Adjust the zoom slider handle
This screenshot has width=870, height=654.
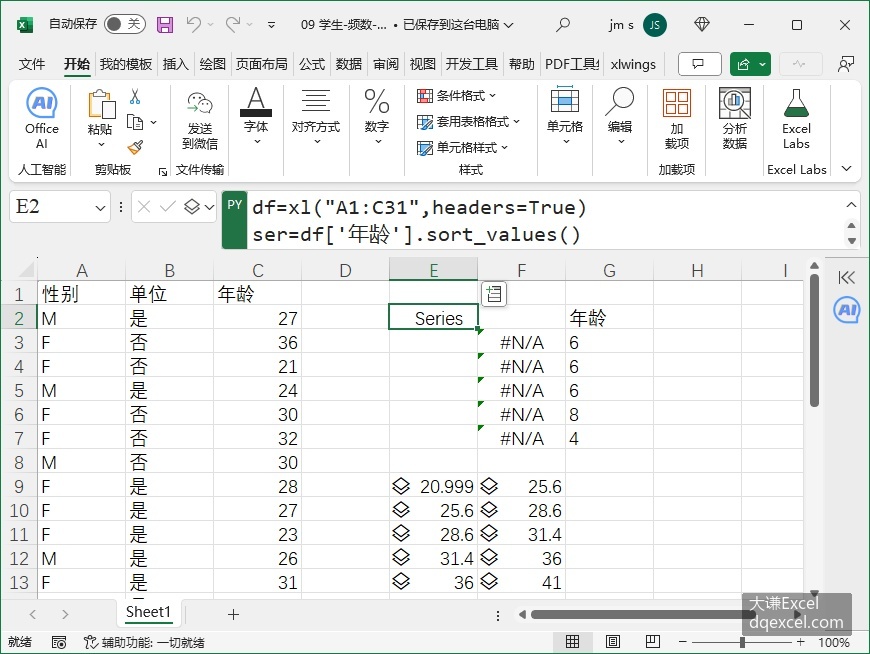742,642
